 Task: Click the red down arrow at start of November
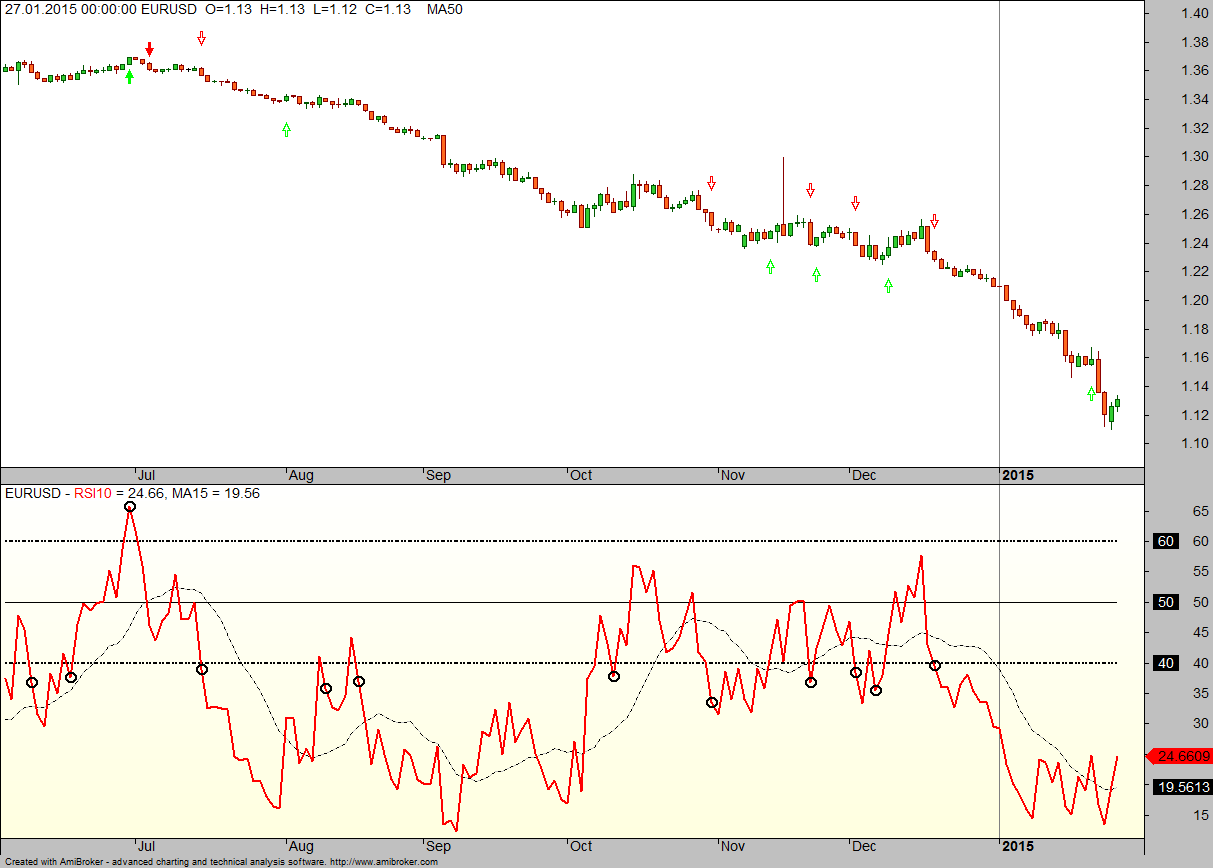pyautogui.click(x=711, y=183)
